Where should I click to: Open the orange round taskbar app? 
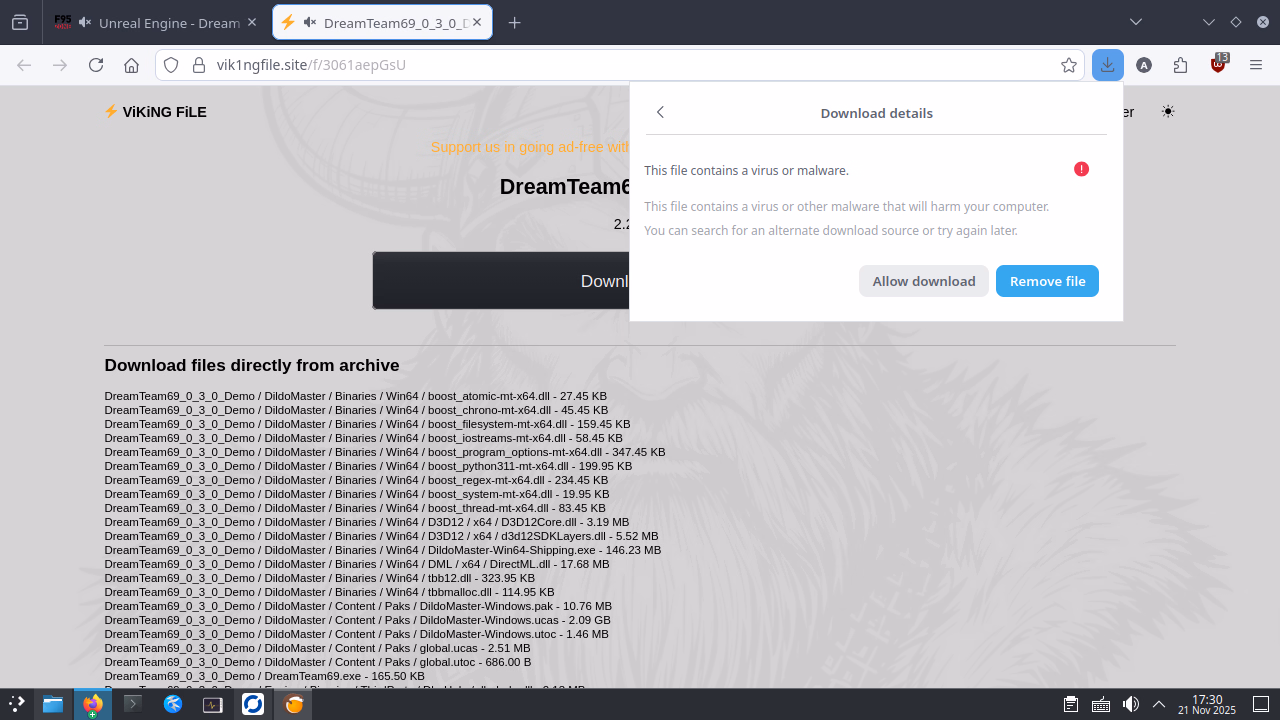point(294,704)
